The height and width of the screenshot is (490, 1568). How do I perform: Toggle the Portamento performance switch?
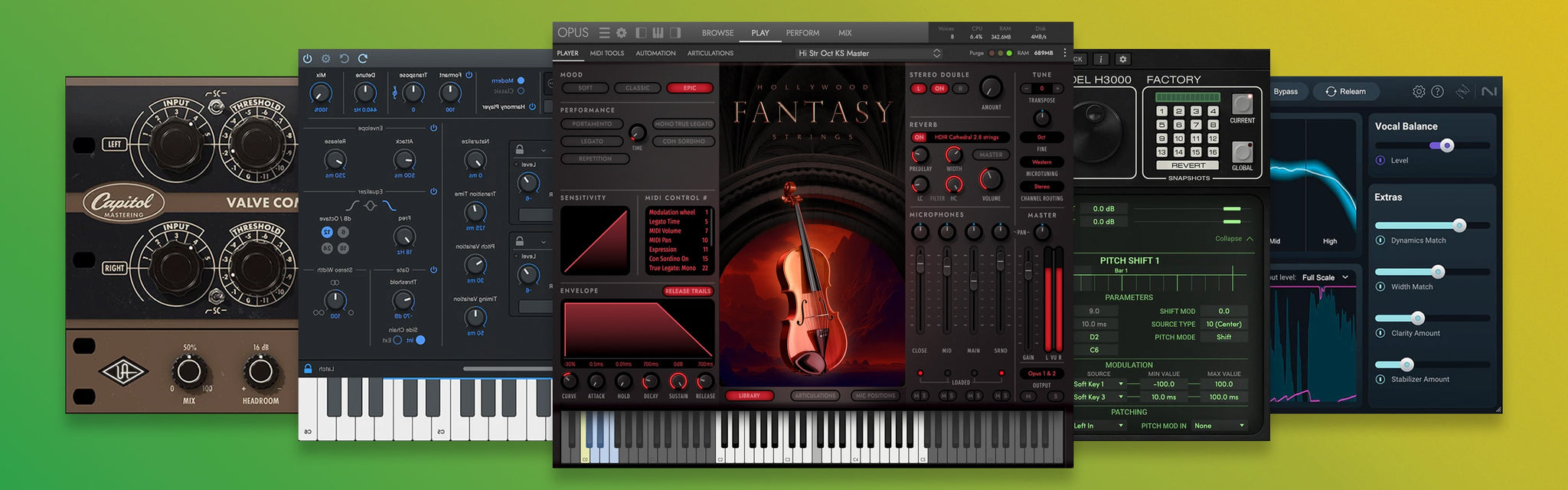click(x=592, y=124)
